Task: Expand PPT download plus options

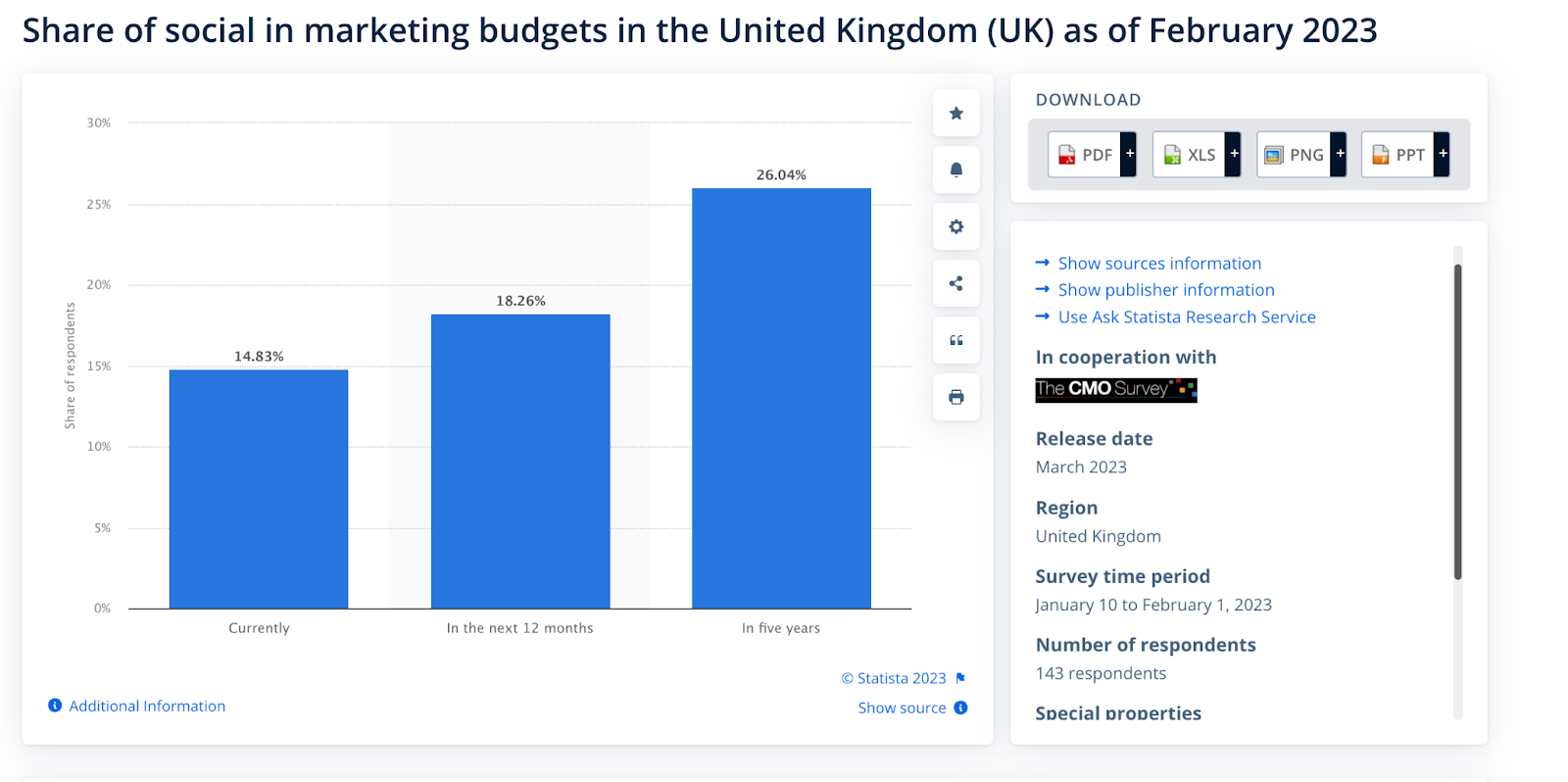Action: [1442, 154]
